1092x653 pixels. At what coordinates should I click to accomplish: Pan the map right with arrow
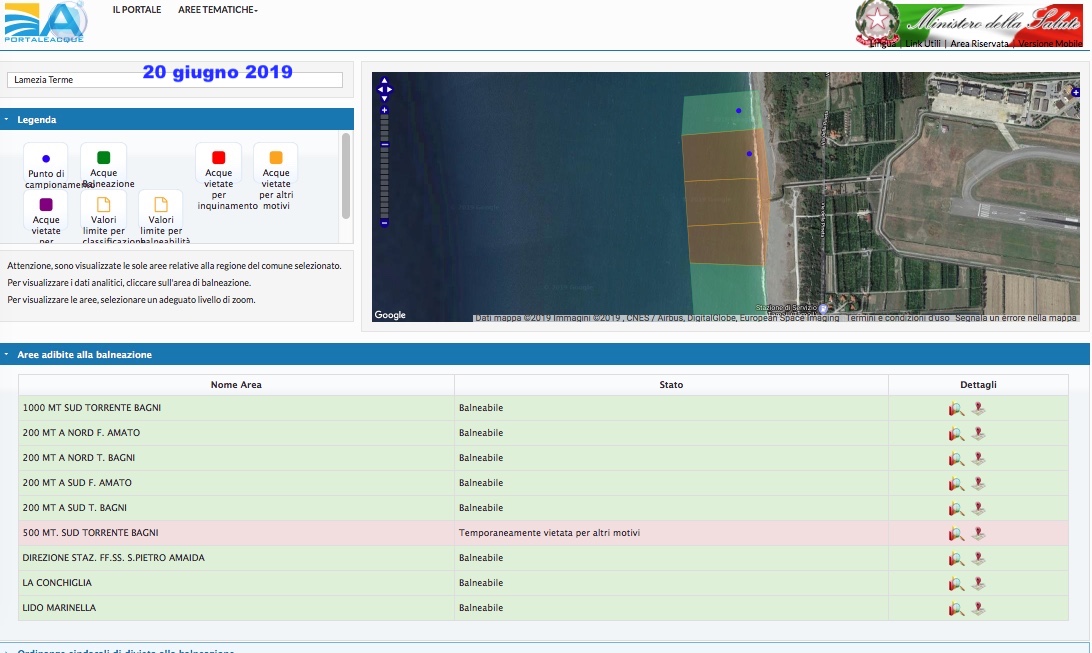pos(389,89)
